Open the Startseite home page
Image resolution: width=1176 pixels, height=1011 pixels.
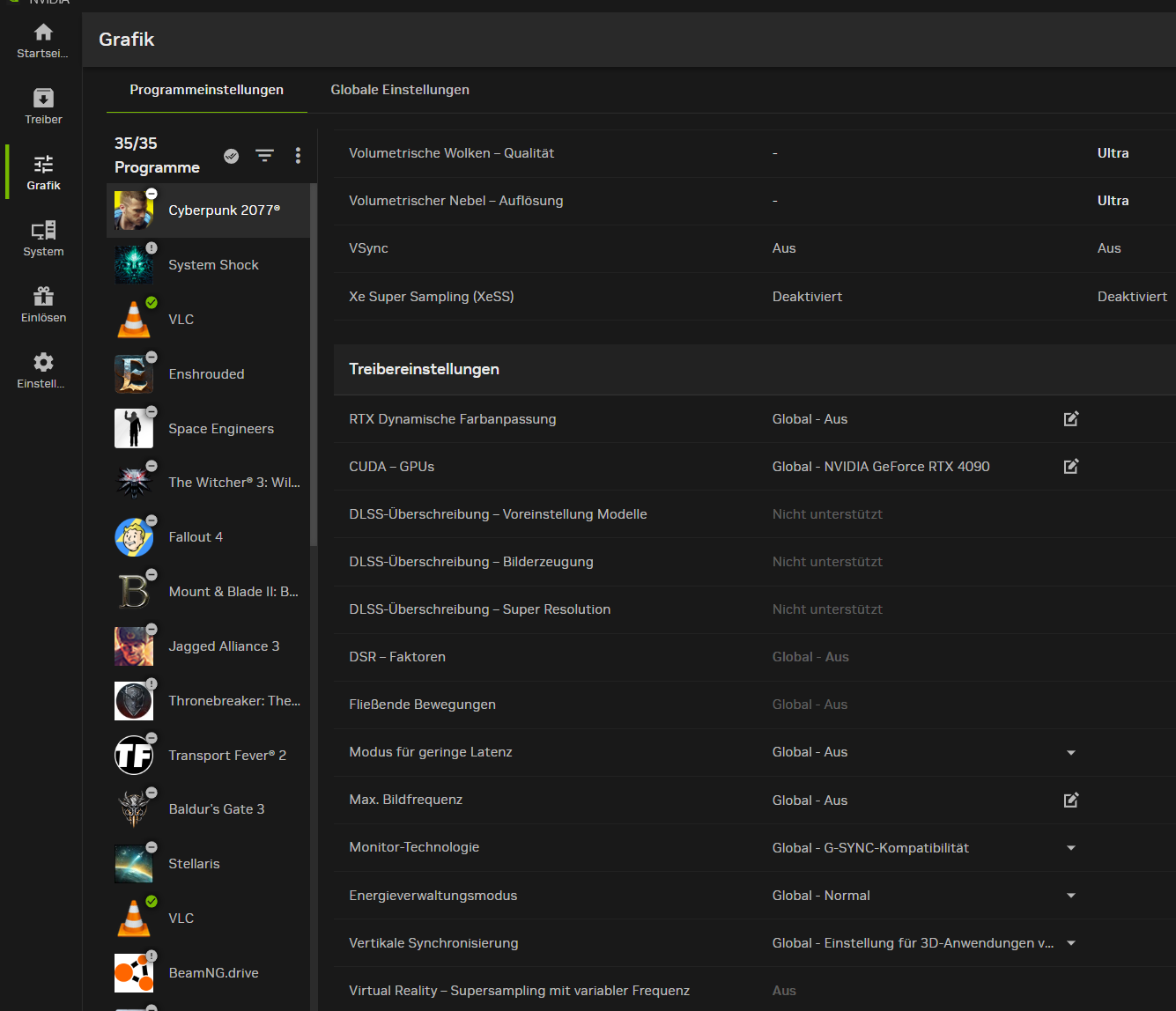point(42,41)
